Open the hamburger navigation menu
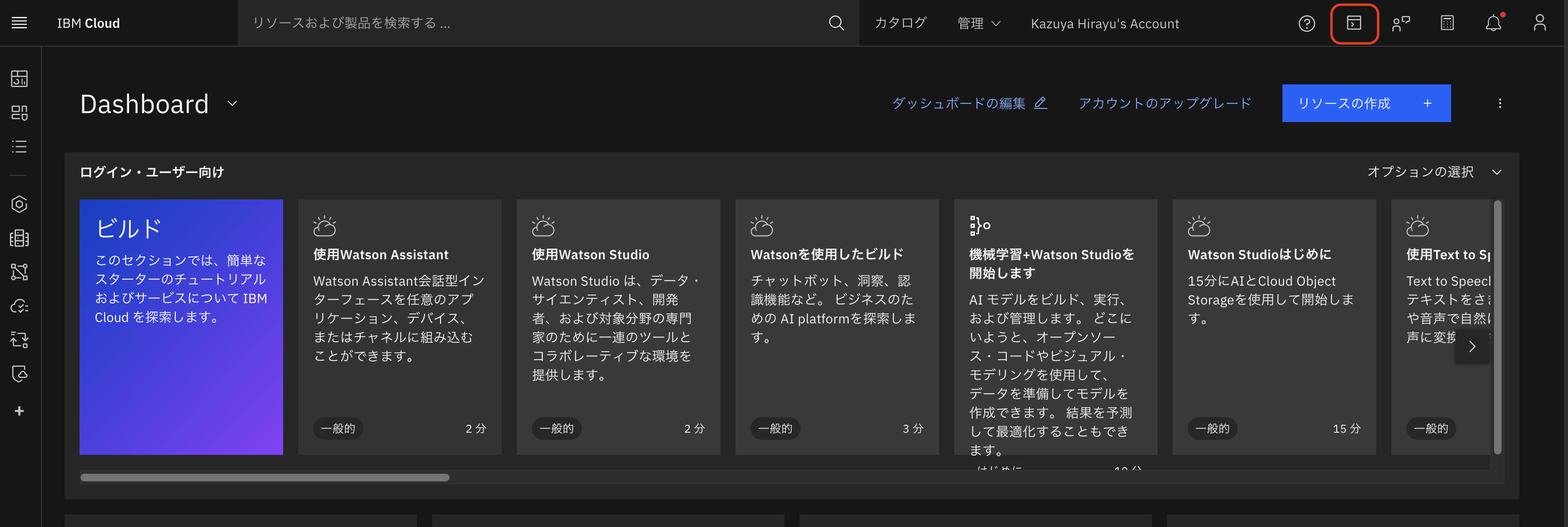The height and width of the screenshot is (527, 1568). pos(19,23)
